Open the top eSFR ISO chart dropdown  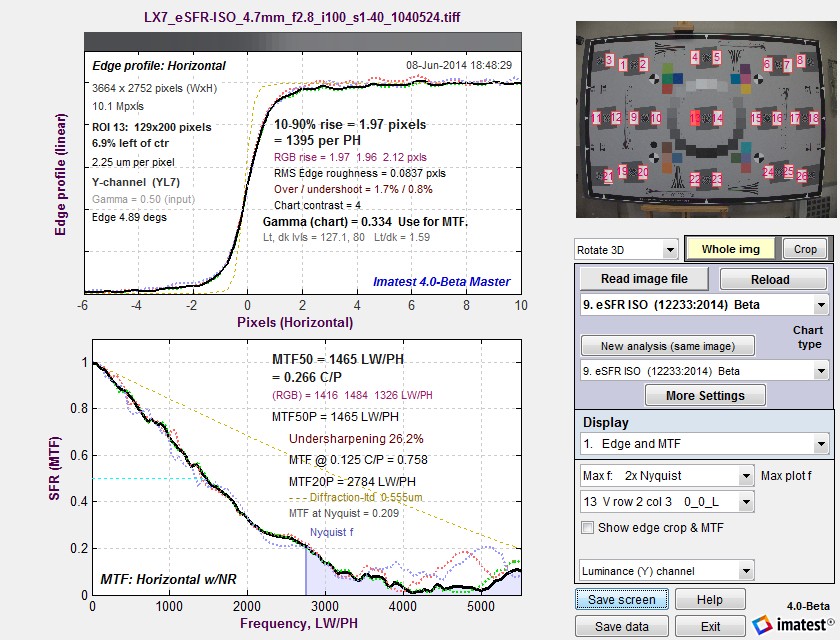(x=704, y=305)
